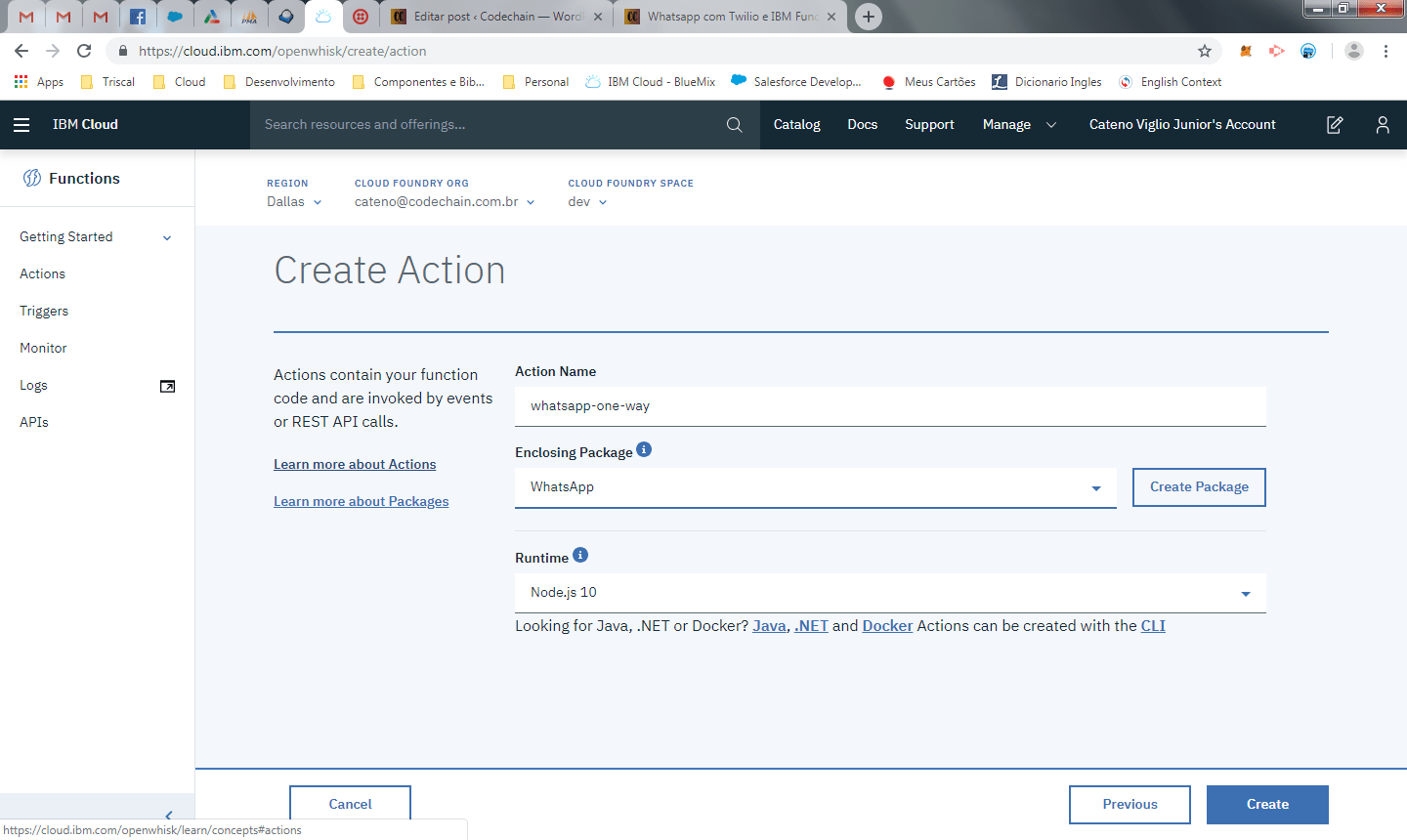This screenshot has height=840, width=1407.
Task: Open the Docker link
Action: 887,626
